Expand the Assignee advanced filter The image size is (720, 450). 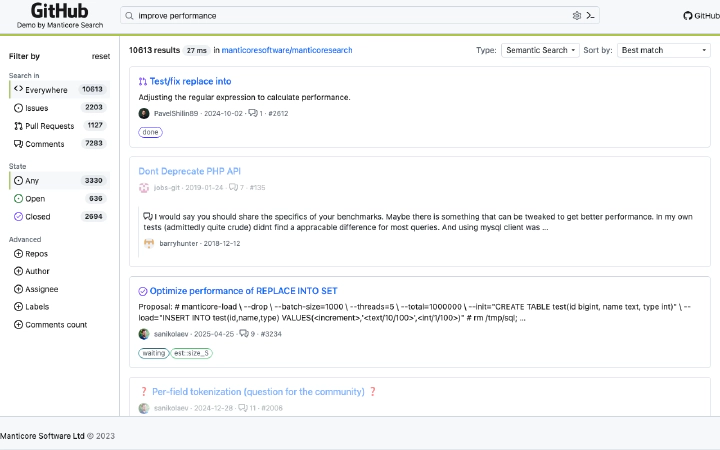pos(36,289)
